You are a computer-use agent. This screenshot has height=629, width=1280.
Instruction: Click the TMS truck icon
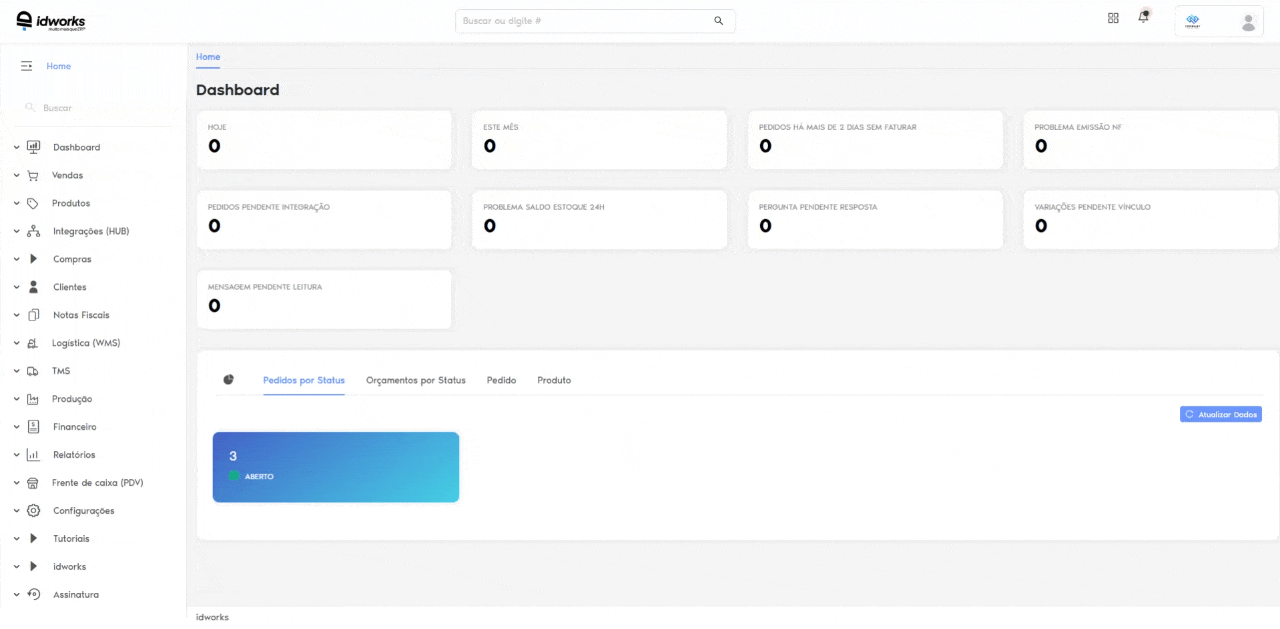coord(33,371)
